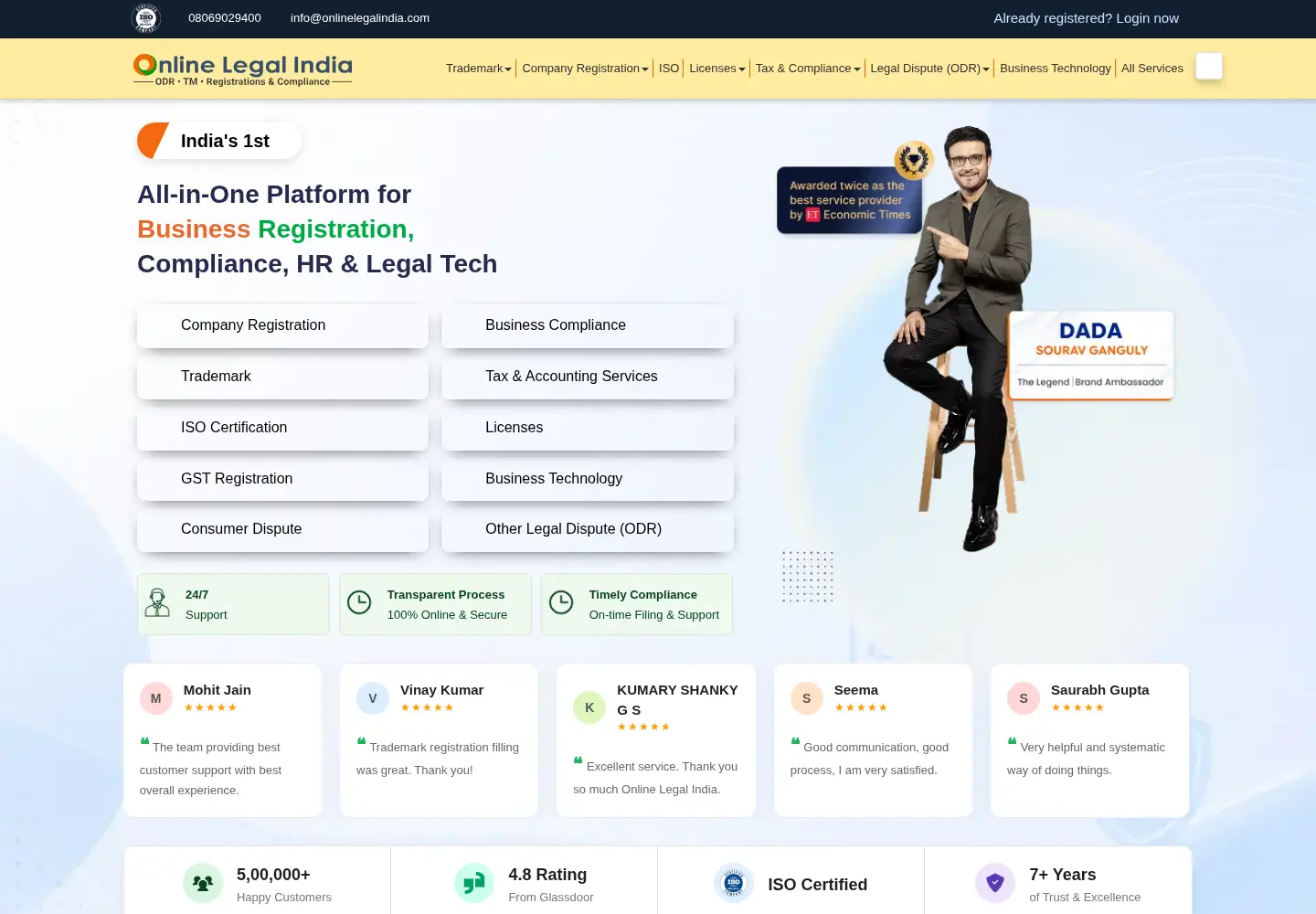1316x914 pixels.
Task: Click Mohit Jain's avatar circle
Action: (156, 698)
